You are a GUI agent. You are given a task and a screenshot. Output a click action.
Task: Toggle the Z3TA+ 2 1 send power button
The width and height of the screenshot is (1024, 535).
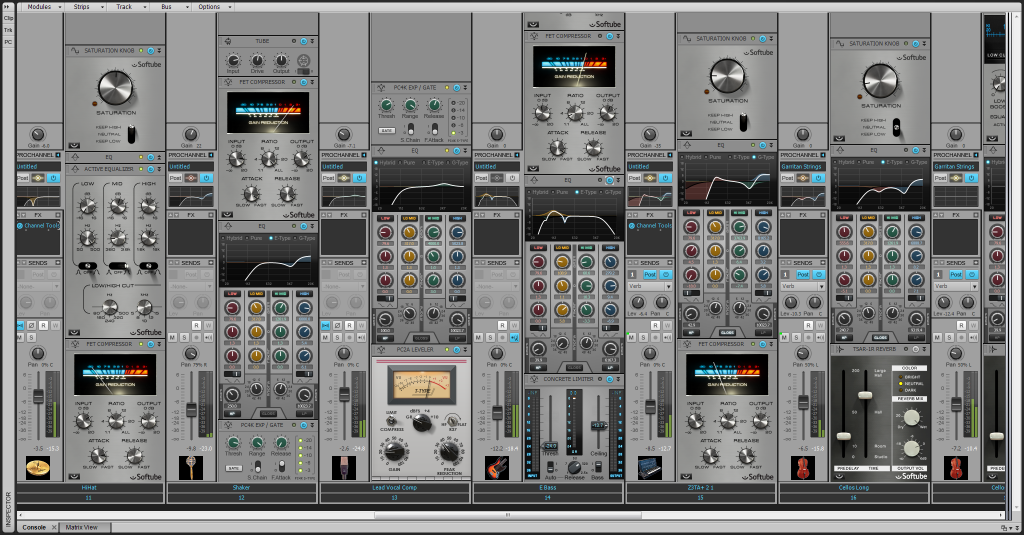665,274
